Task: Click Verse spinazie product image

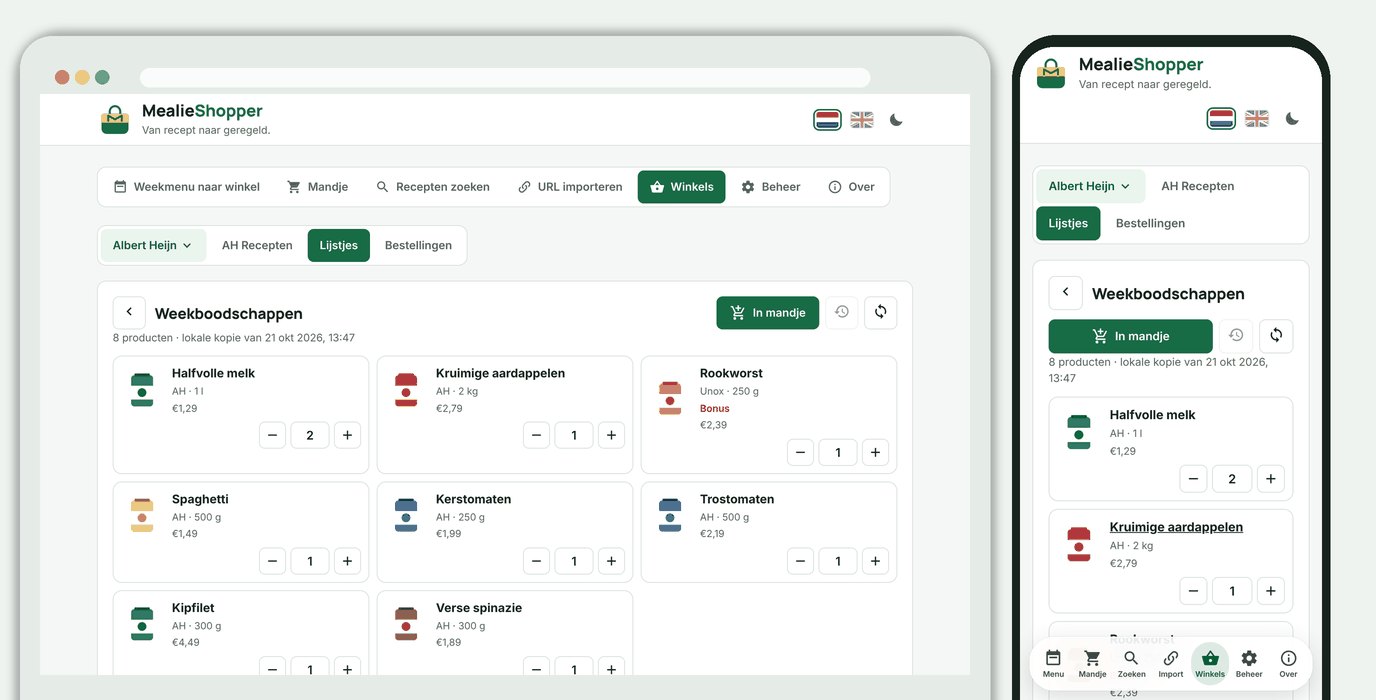Action: [x=406, y=623]
